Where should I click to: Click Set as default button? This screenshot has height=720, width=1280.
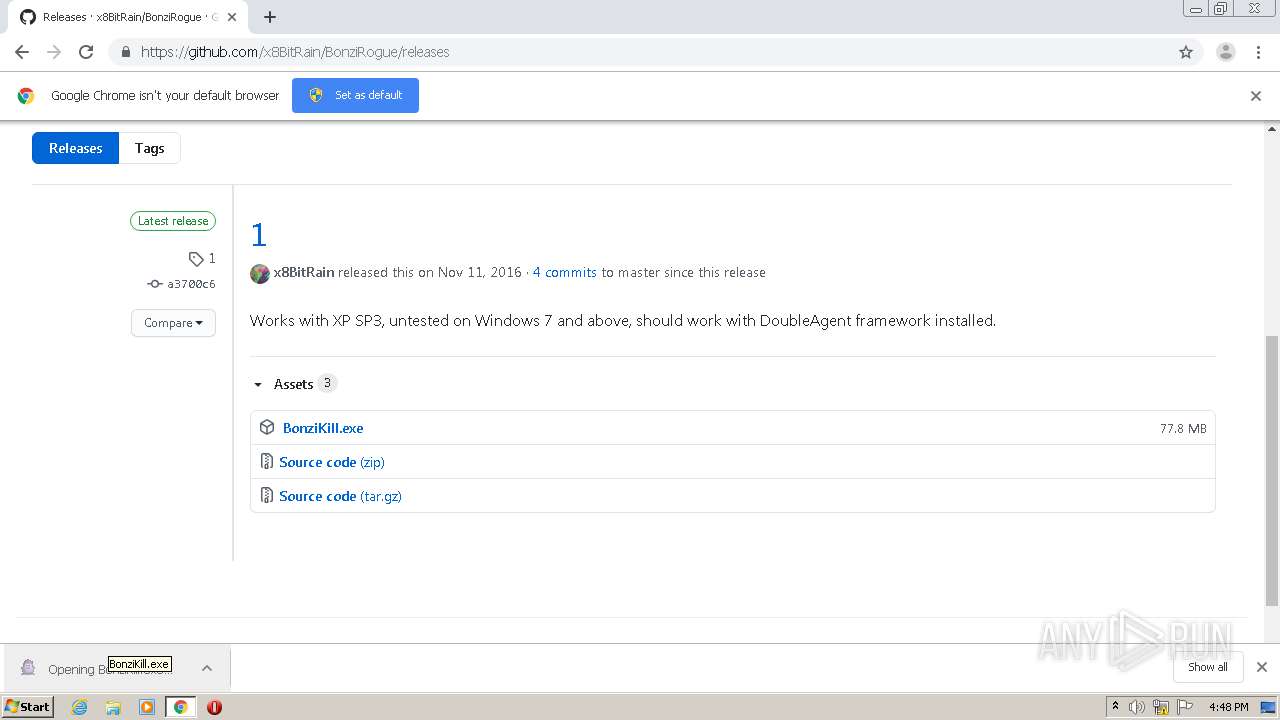coord(355,95)
